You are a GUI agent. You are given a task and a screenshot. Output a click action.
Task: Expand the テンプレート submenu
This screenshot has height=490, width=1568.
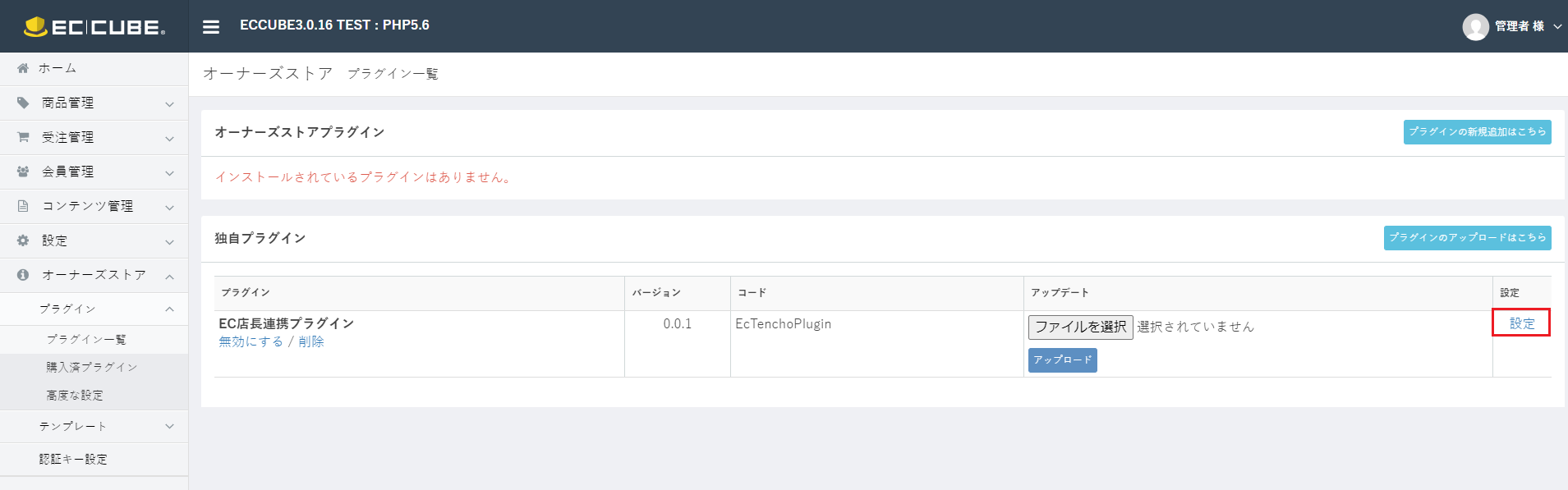tap(94, 426)
